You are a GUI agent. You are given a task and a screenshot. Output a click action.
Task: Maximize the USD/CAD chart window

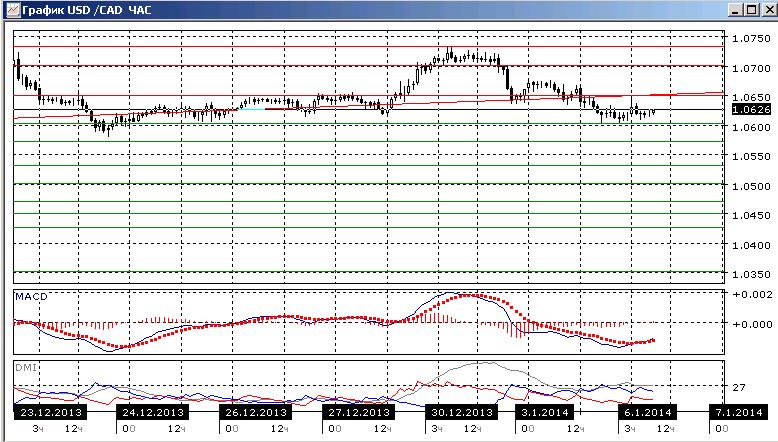(751, 10)
